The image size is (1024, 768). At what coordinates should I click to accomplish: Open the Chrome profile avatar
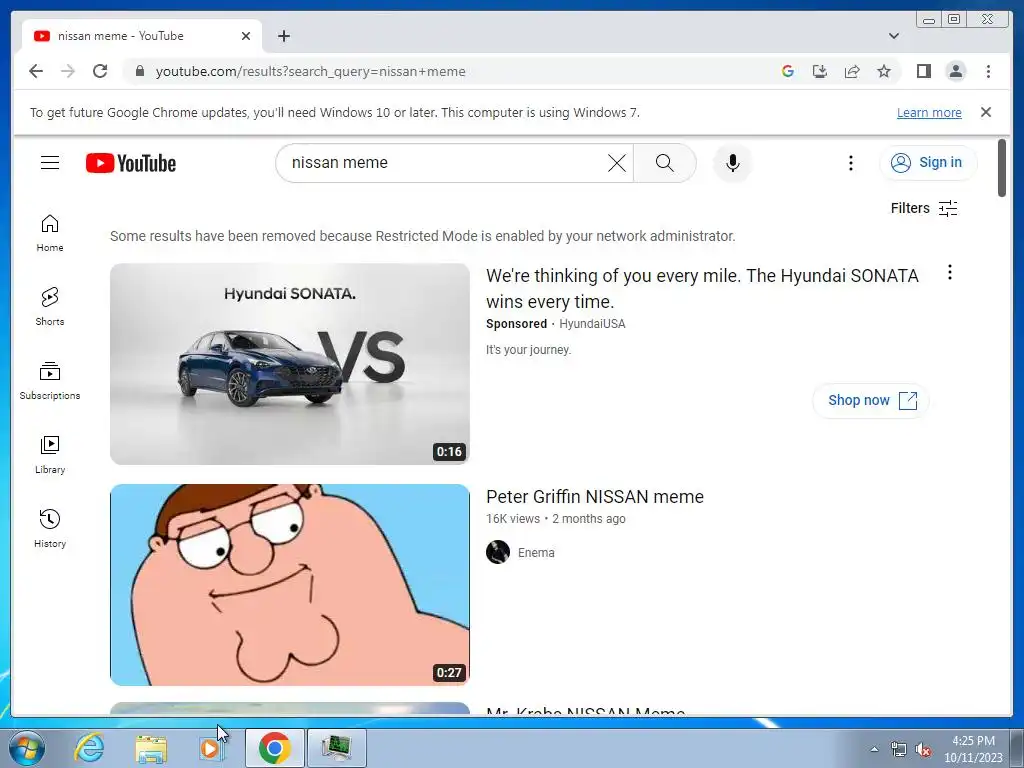[x=955, y=71]
